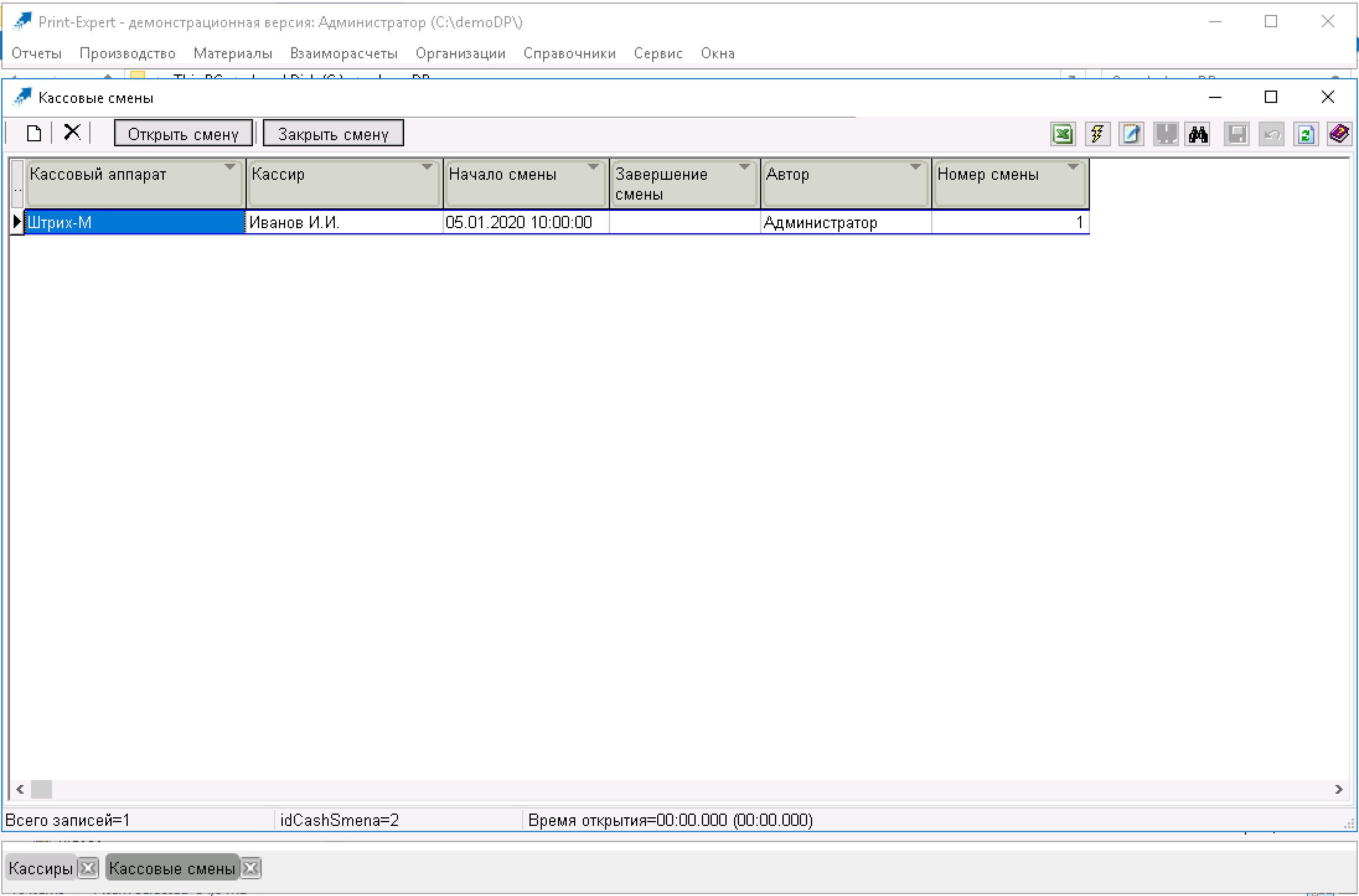The image size is (1359, 896).
Task: Open the Справочники menu
Action: pyautogui.click(x=570, y=53)
